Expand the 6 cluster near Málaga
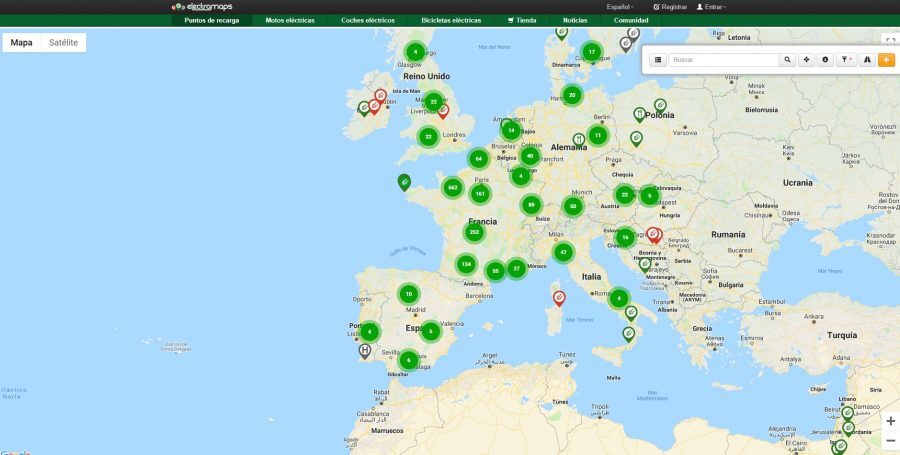Viewport: 900px width, 455px height. point(408,360)
